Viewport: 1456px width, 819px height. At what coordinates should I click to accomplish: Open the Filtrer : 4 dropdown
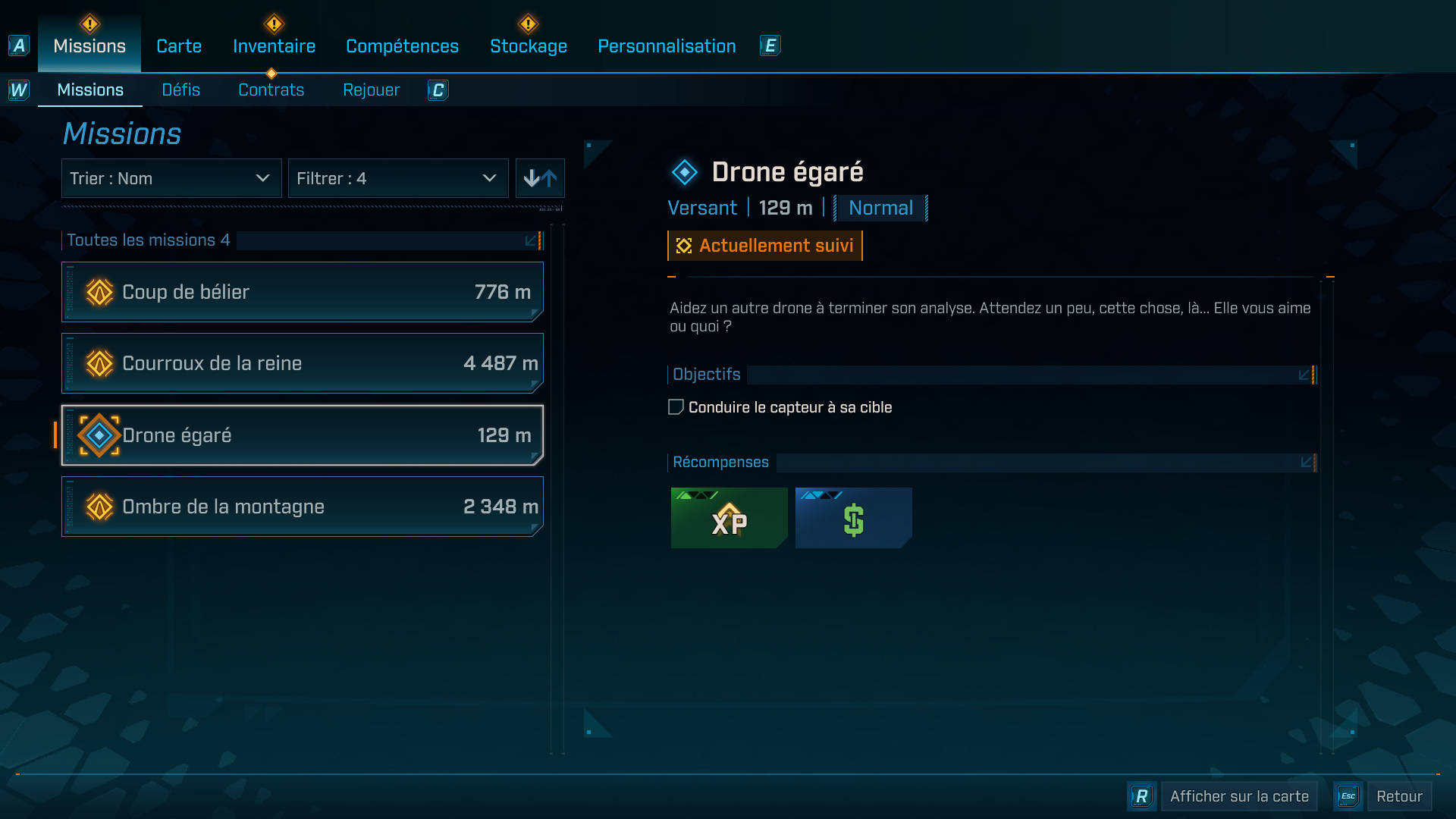click(x=398, y=178)
